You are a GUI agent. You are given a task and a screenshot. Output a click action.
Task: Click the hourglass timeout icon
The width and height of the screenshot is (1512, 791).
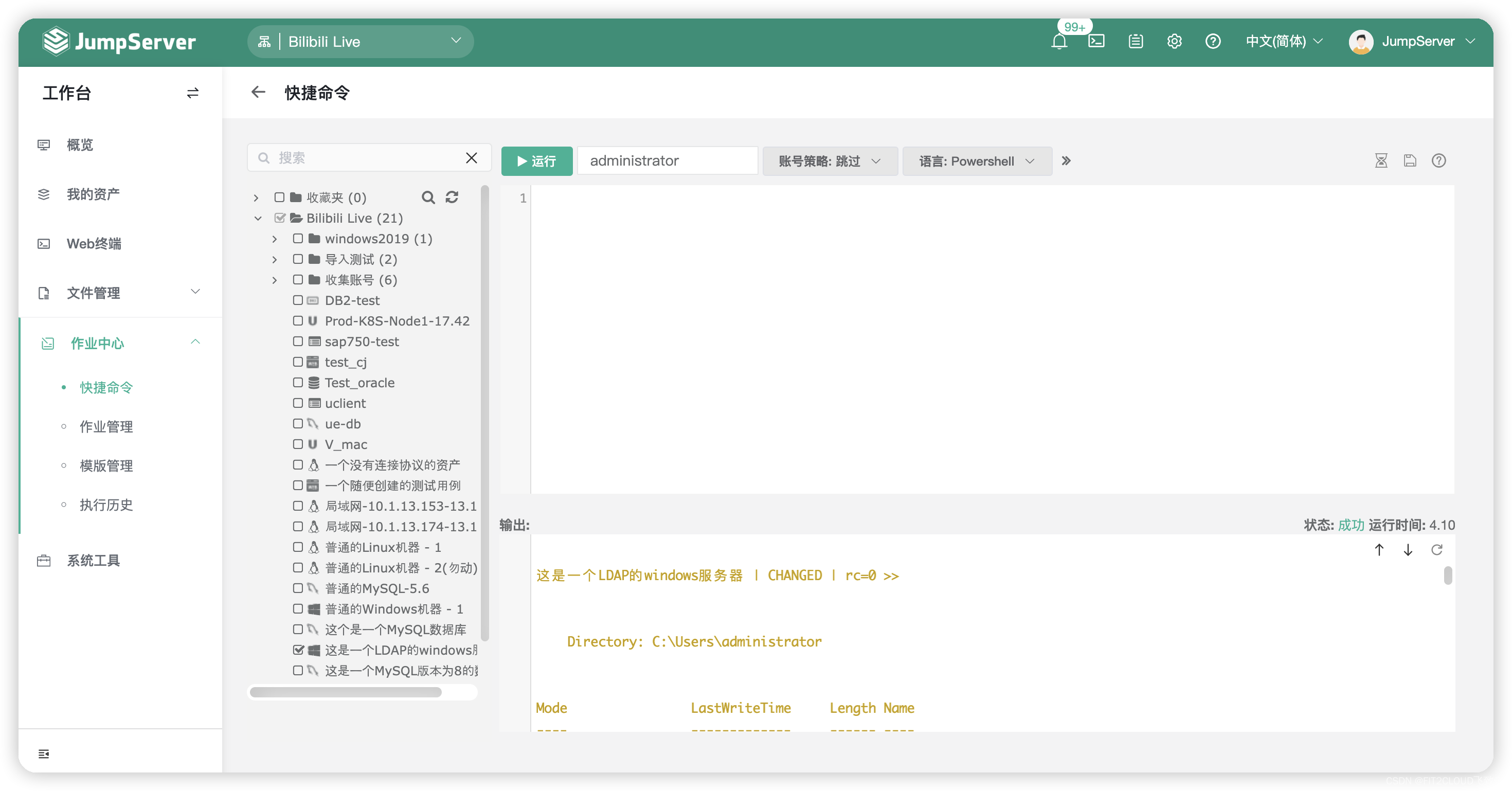(x=1381, y=161)
